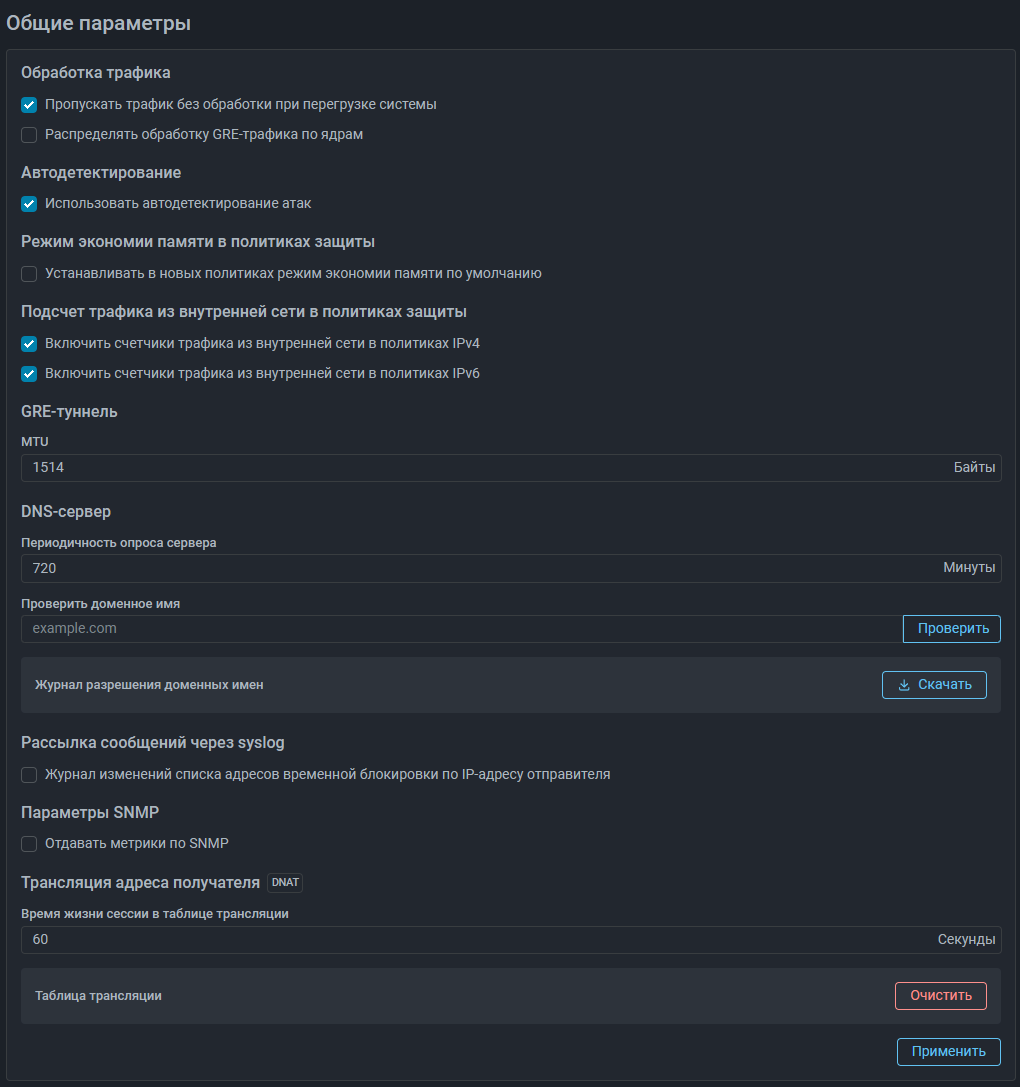Enable GRE-traffic distribution across cores
The height and width of the screenshot is (1087, 1020).
tap(29, 134)
